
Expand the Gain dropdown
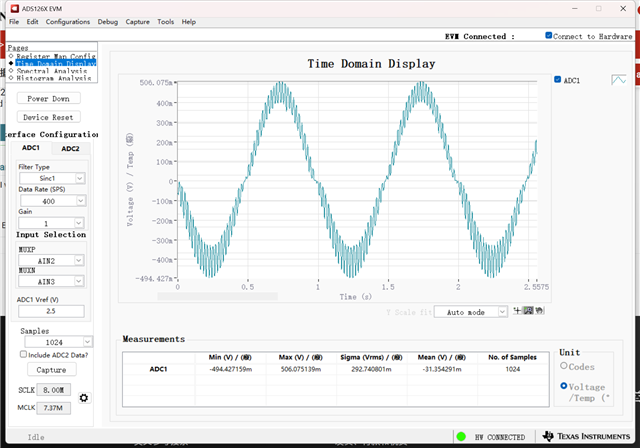[79, 223]
